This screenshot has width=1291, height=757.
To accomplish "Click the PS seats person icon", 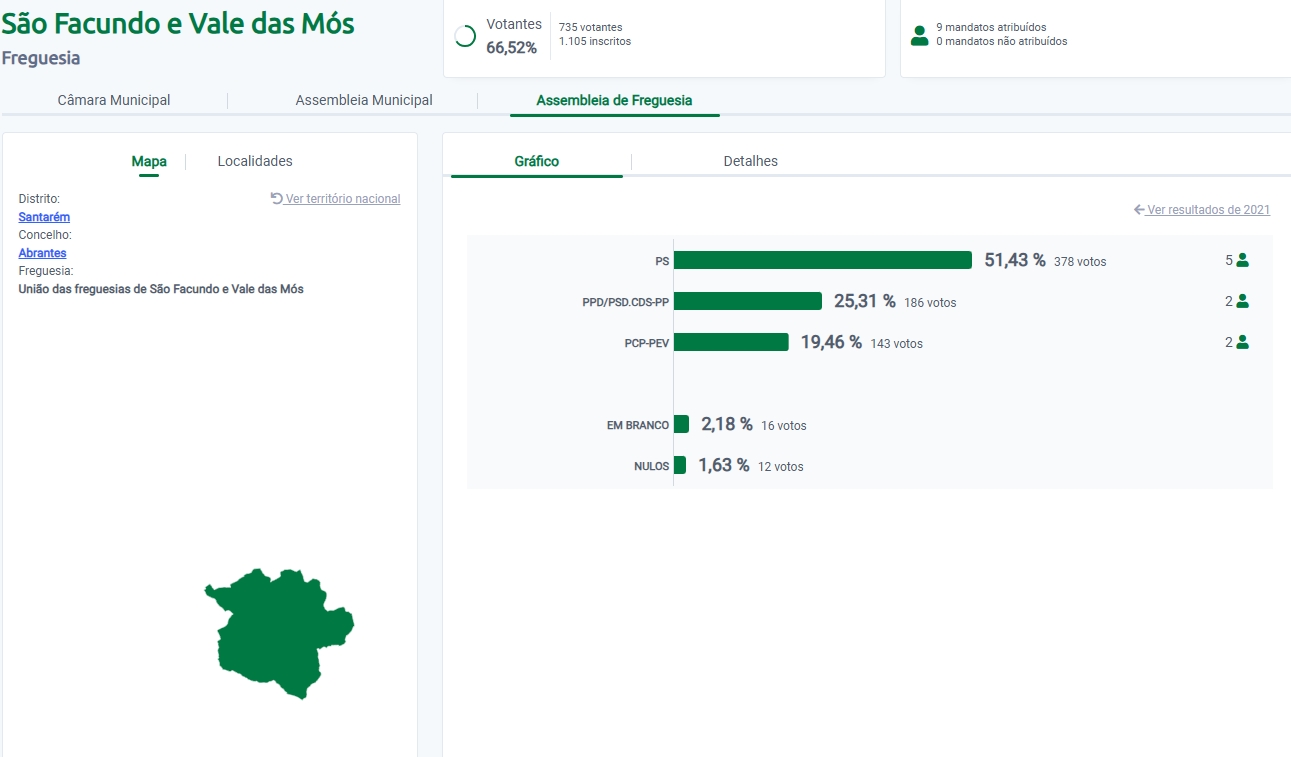I will point(1243,260).
